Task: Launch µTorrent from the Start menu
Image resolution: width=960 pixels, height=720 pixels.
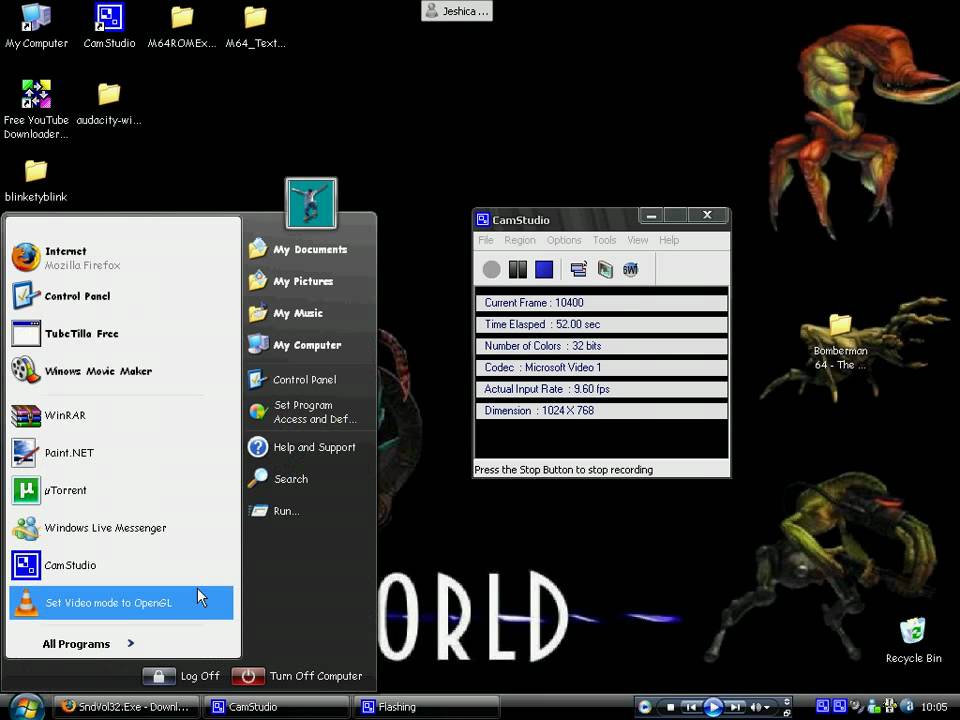Action: click(x=122, y=490)
